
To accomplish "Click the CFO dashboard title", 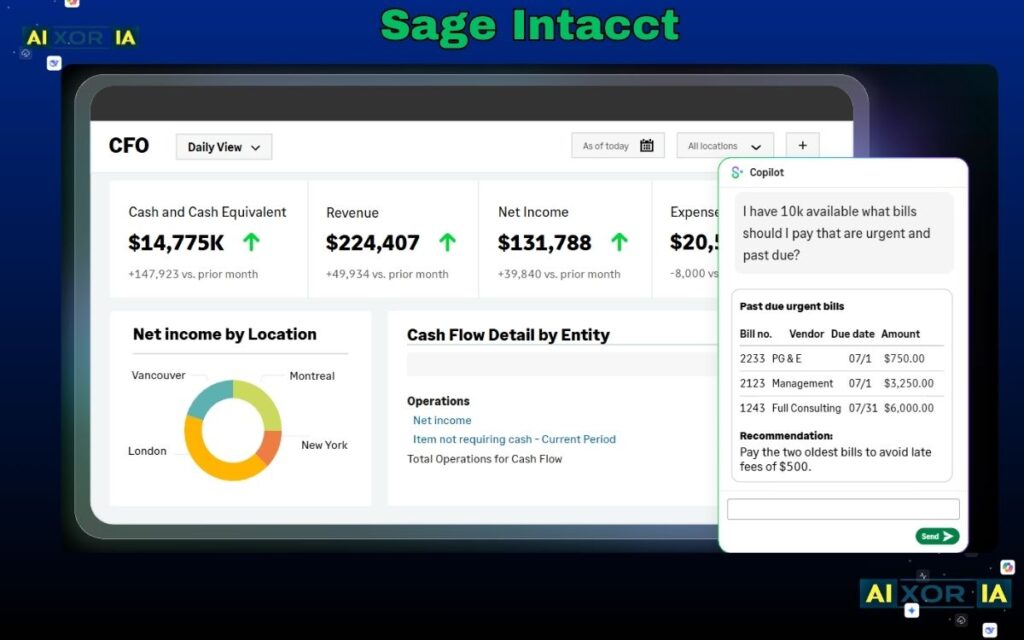I will [x=128, y=145].
